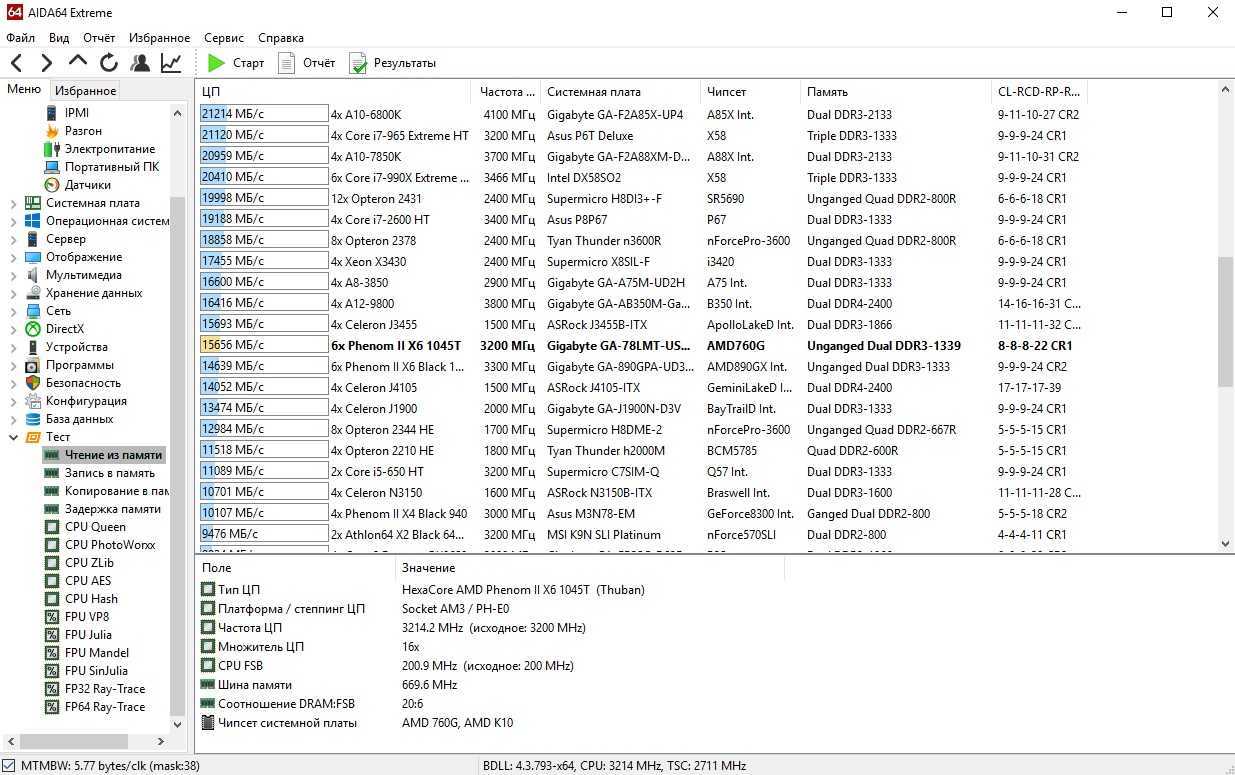
Task: Sort by the Память column header
Action: [x=827, y=92]
